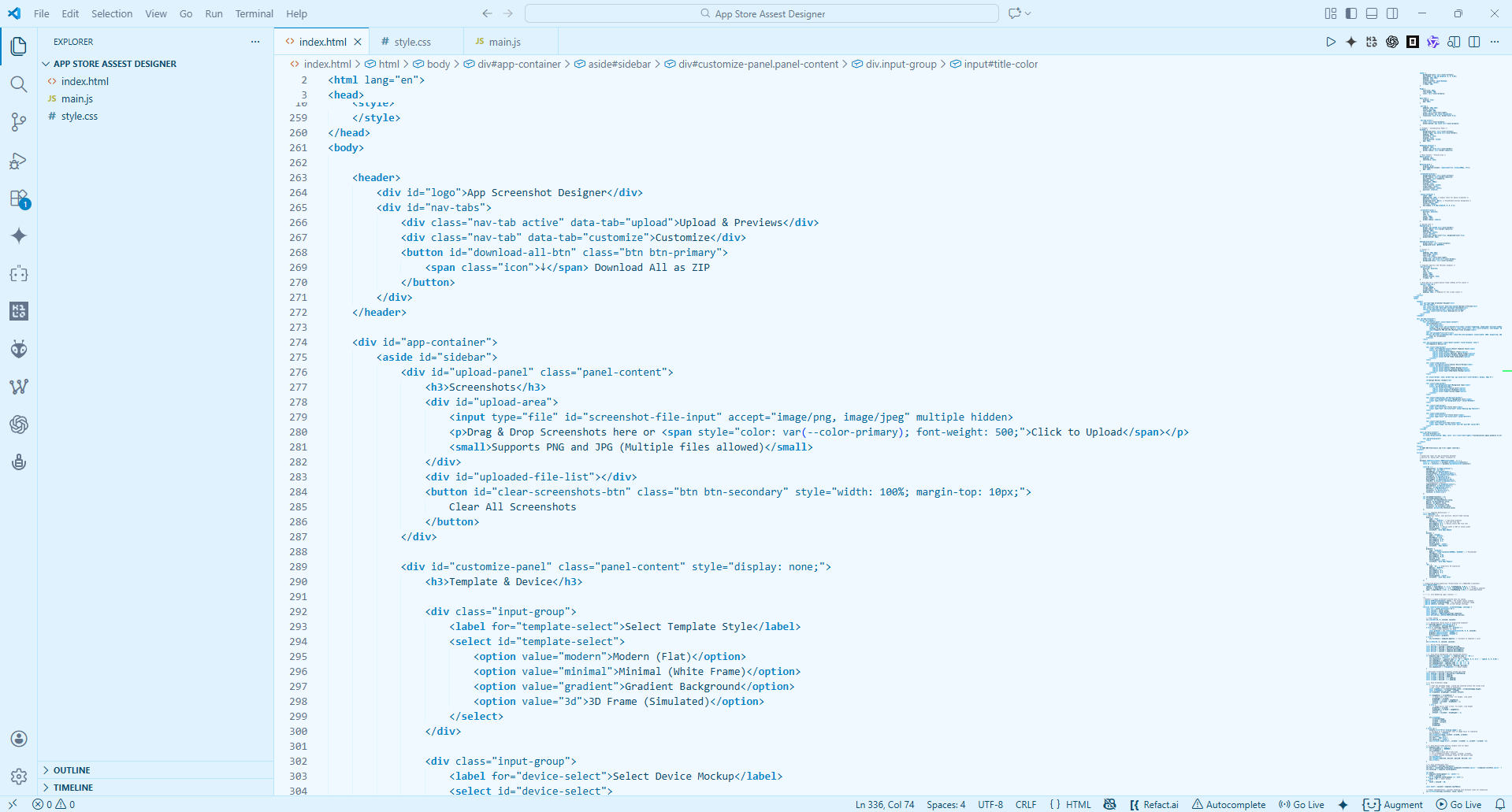The image size is (1512, 812).
Task: Toggle the bottom panel visibility
Action: pyautogui.click(x=1372, y=13)
